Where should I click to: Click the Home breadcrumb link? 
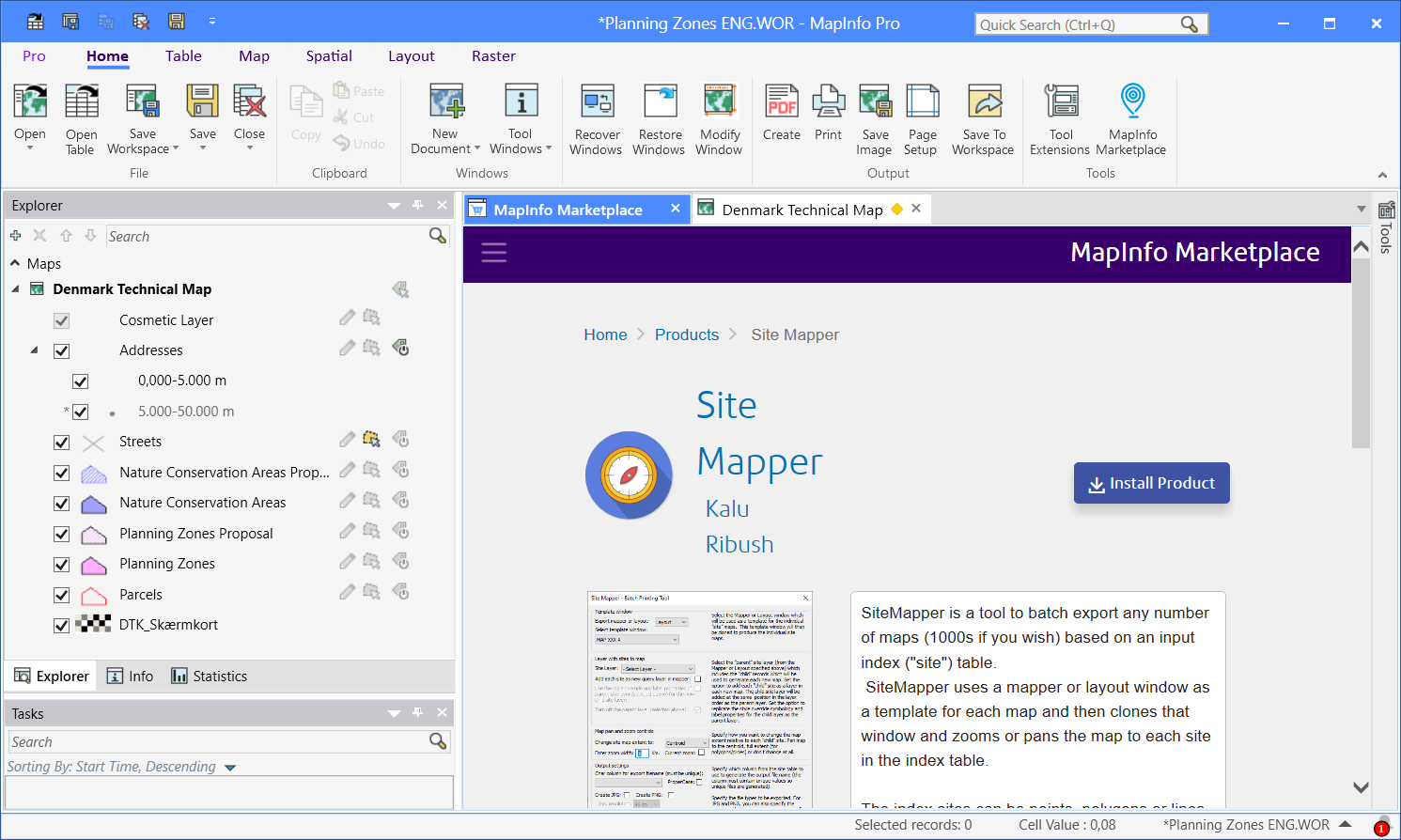tap(605, 334)
